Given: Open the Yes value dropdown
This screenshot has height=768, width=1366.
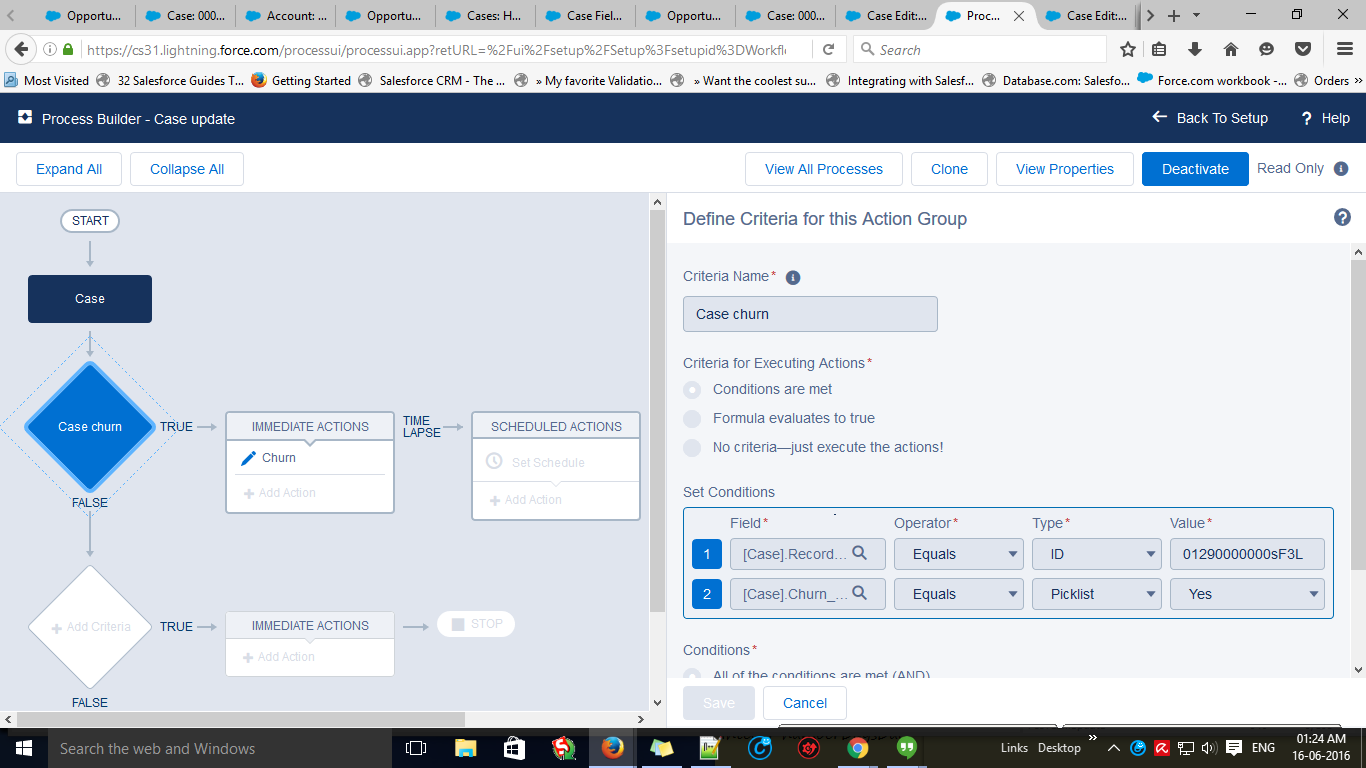Looking at the screenshot, I should [x=1247, y=594].
